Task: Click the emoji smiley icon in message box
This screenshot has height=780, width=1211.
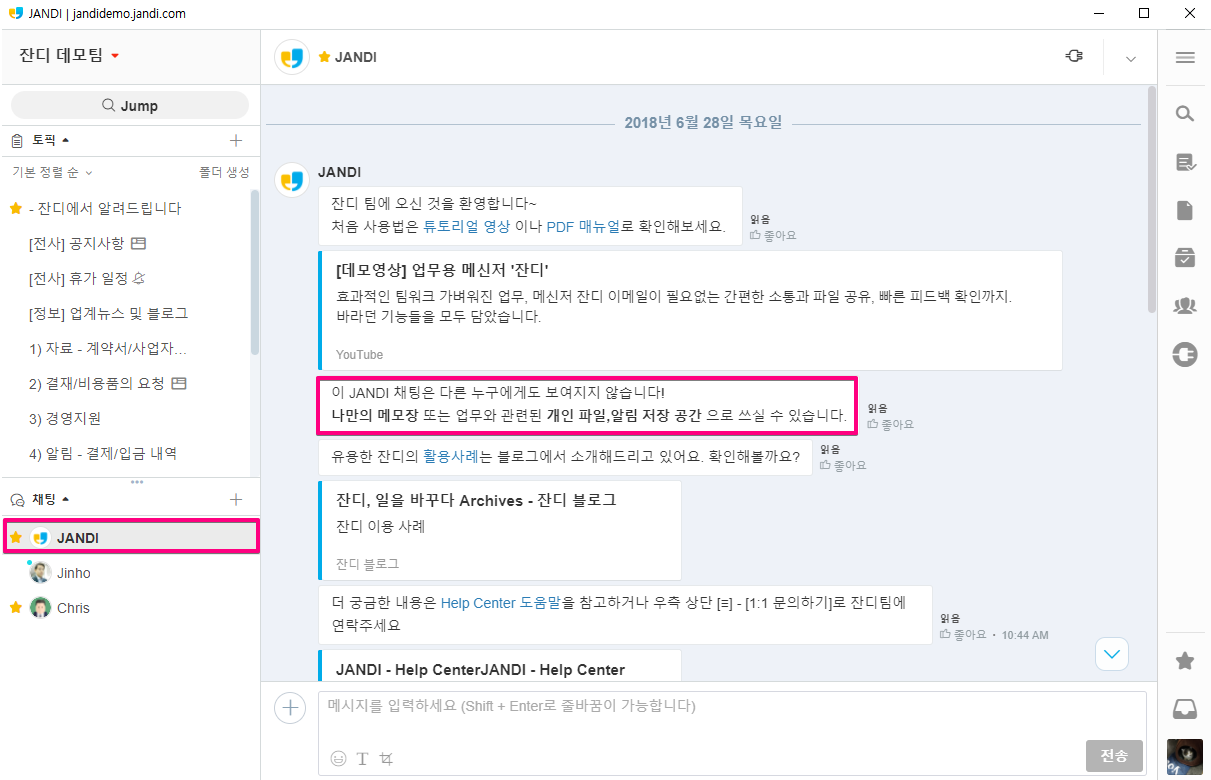Action: tap(338, 758)
